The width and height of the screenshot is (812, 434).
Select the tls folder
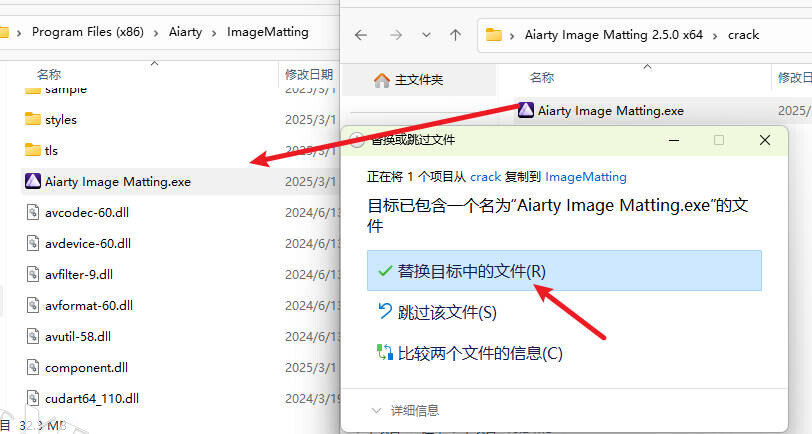point(51,151)
